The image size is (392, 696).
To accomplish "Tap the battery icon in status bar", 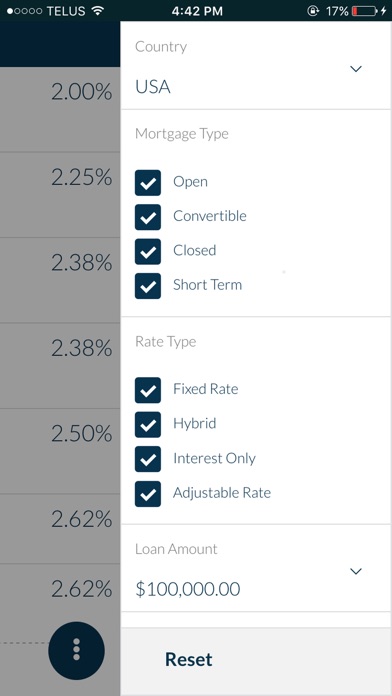I will pyautogui.click(x=364, y=11).
